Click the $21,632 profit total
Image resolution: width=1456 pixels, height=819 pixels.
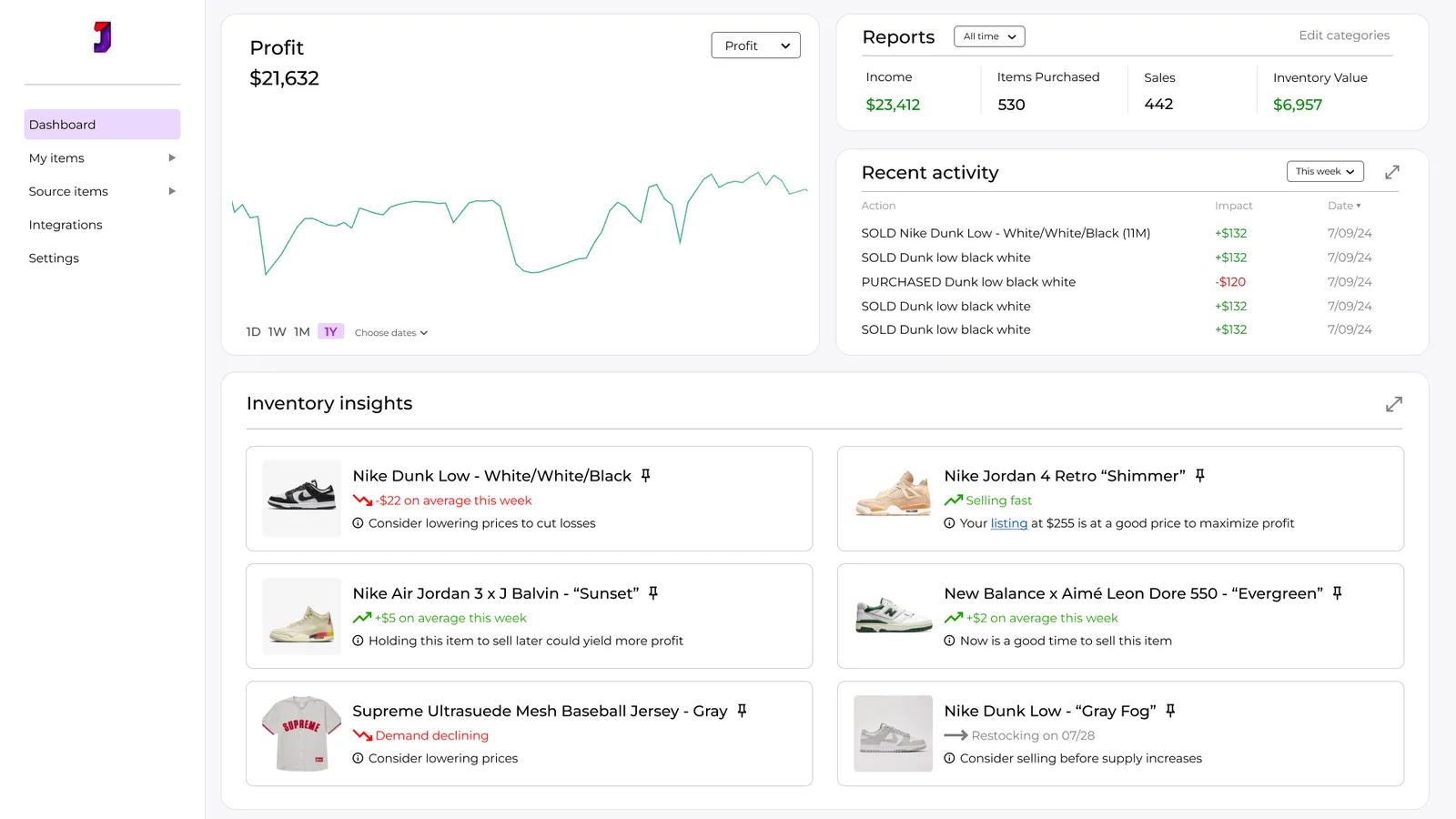tap(284, 78)
